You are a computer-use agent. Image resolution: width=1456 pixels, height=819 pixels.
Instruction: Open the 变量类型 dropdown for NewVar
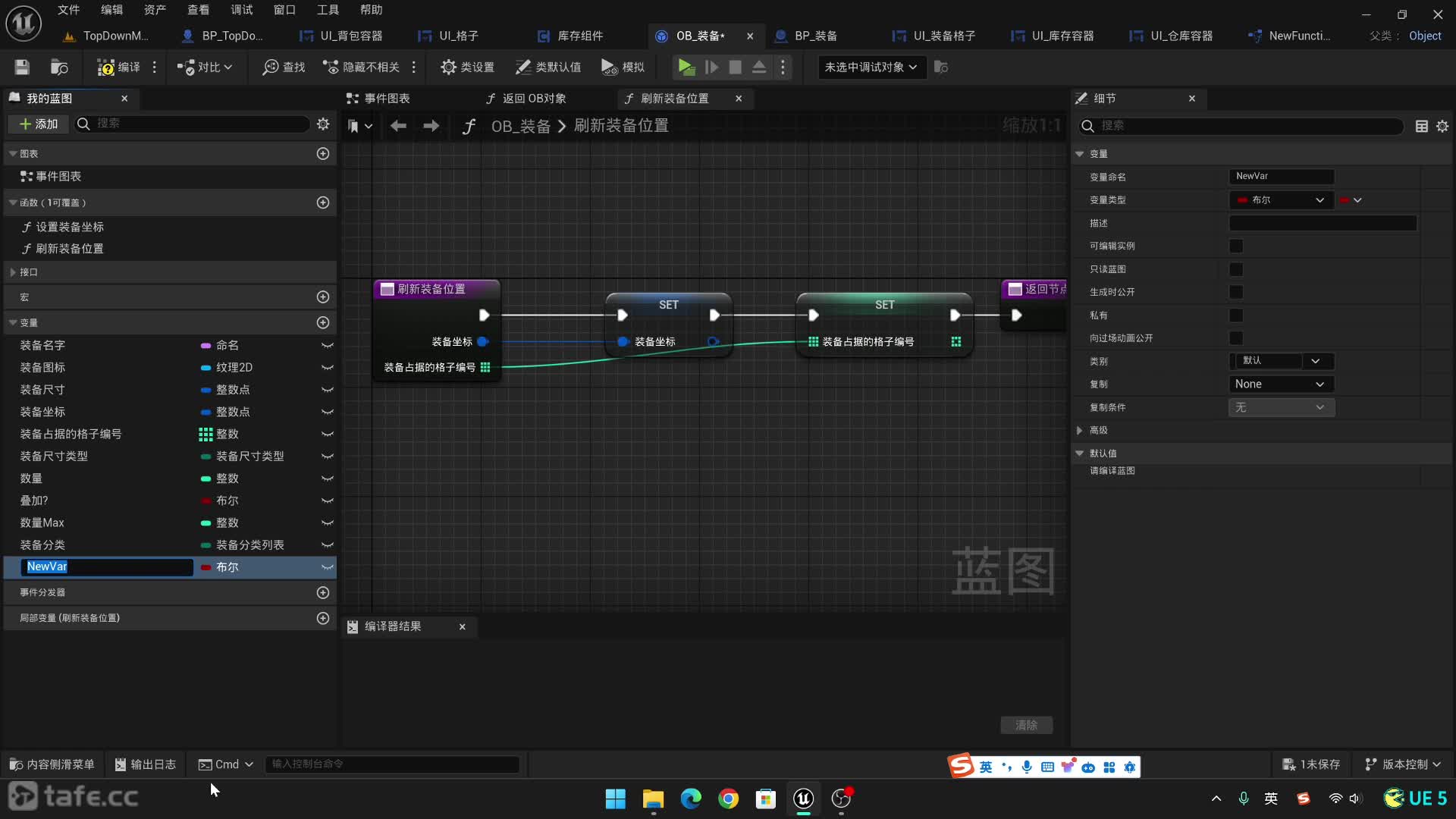[x=1281, y=199]
